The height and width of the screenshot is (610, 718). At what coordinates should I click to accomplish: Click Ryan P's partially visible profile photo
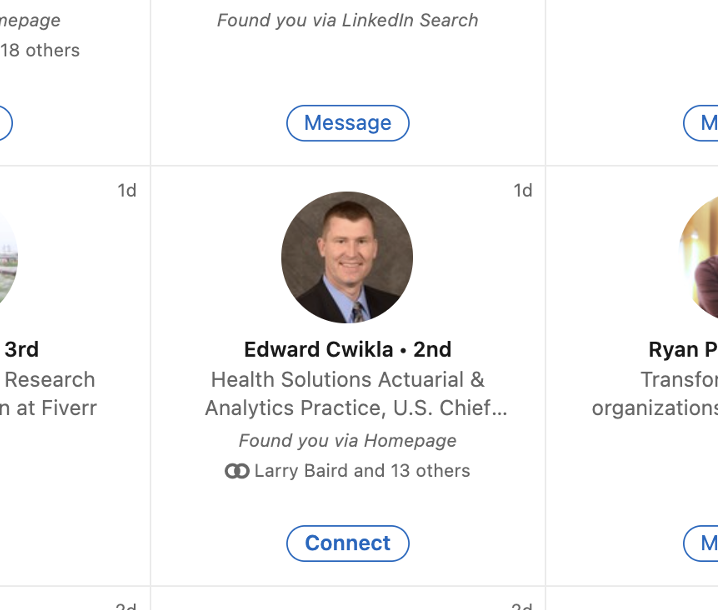tap(699, 257)
